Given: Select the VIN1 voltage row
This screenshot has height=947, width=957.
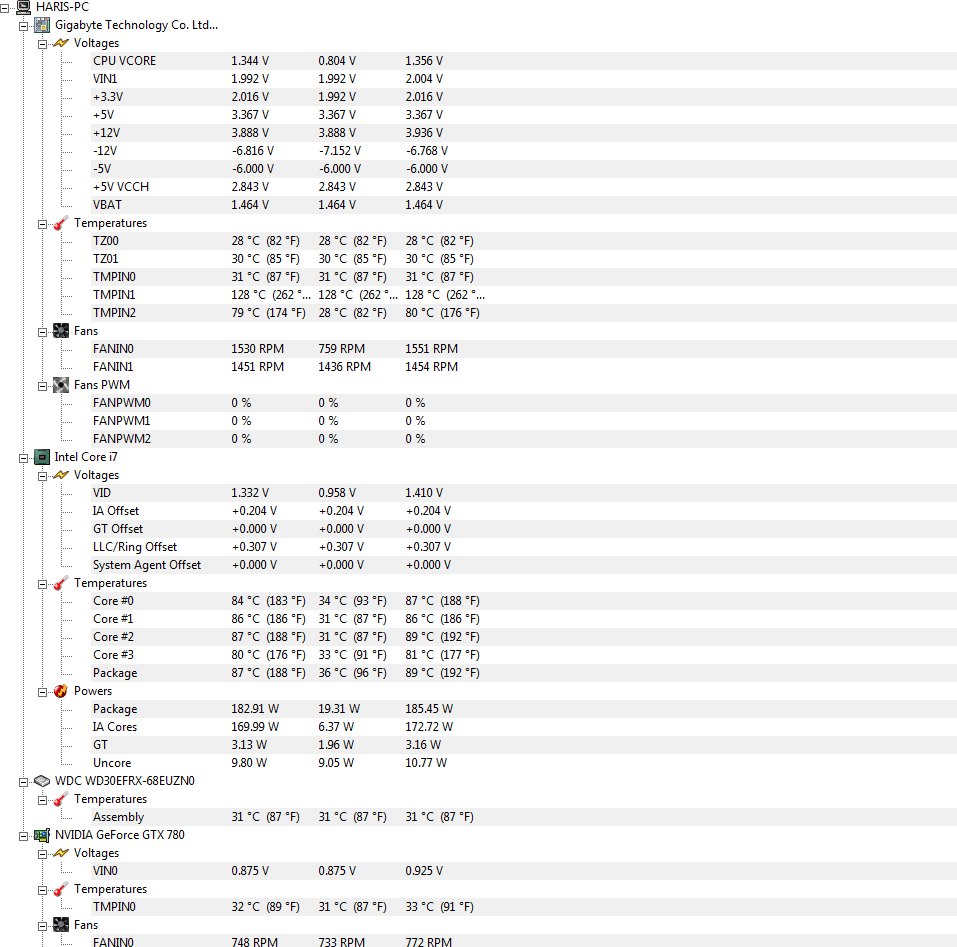Looking at the screenshot, I should [524, 79].
